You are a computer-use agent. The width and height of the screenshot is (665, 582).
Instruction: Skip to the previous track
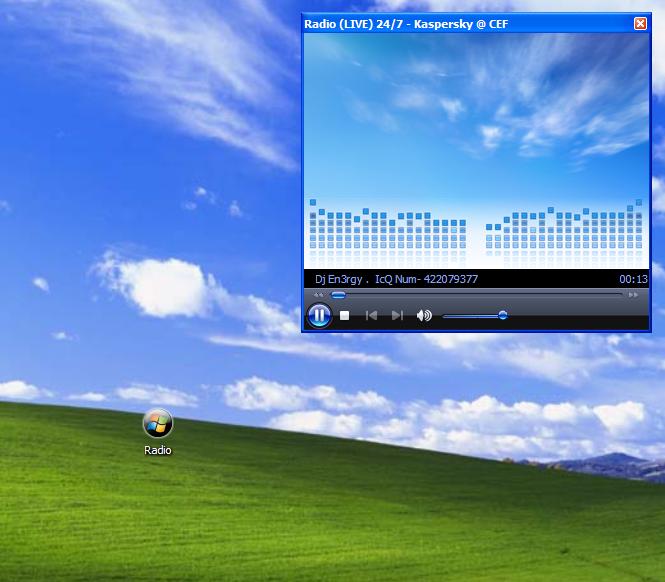click(372, 315)
